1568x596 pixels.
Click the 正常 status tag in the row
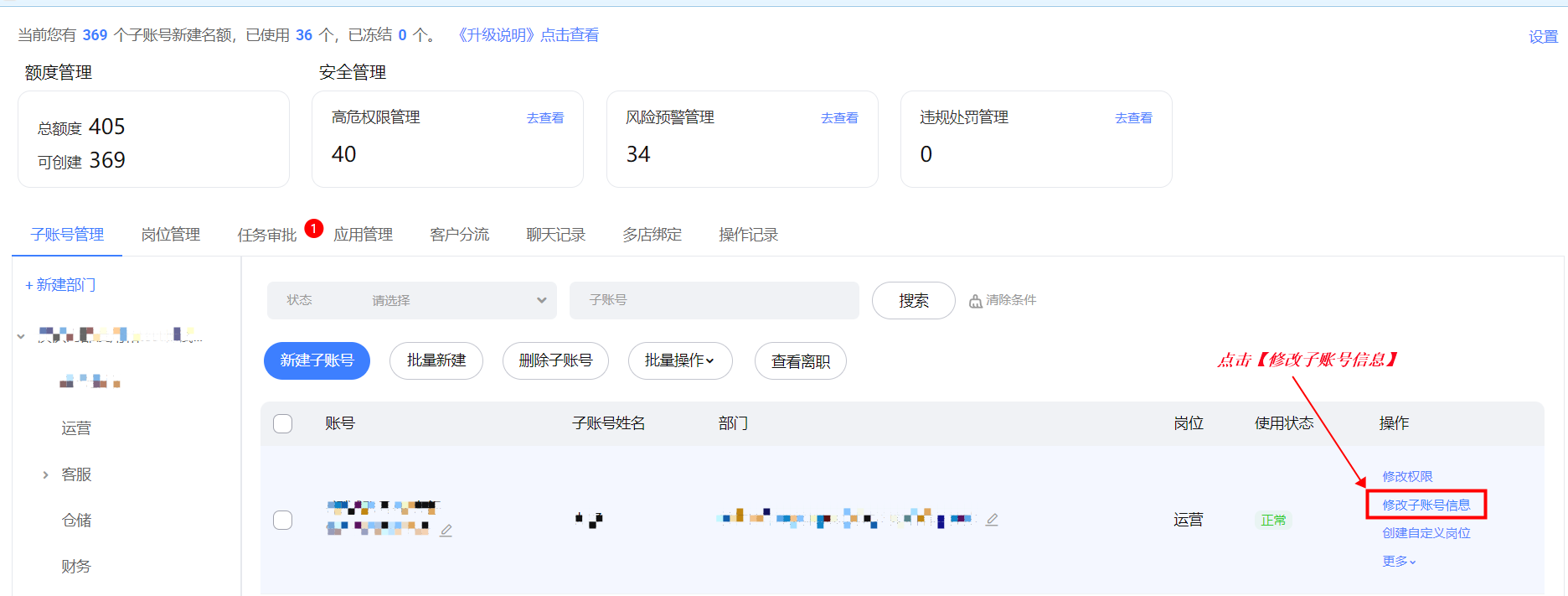[1273, 520]
